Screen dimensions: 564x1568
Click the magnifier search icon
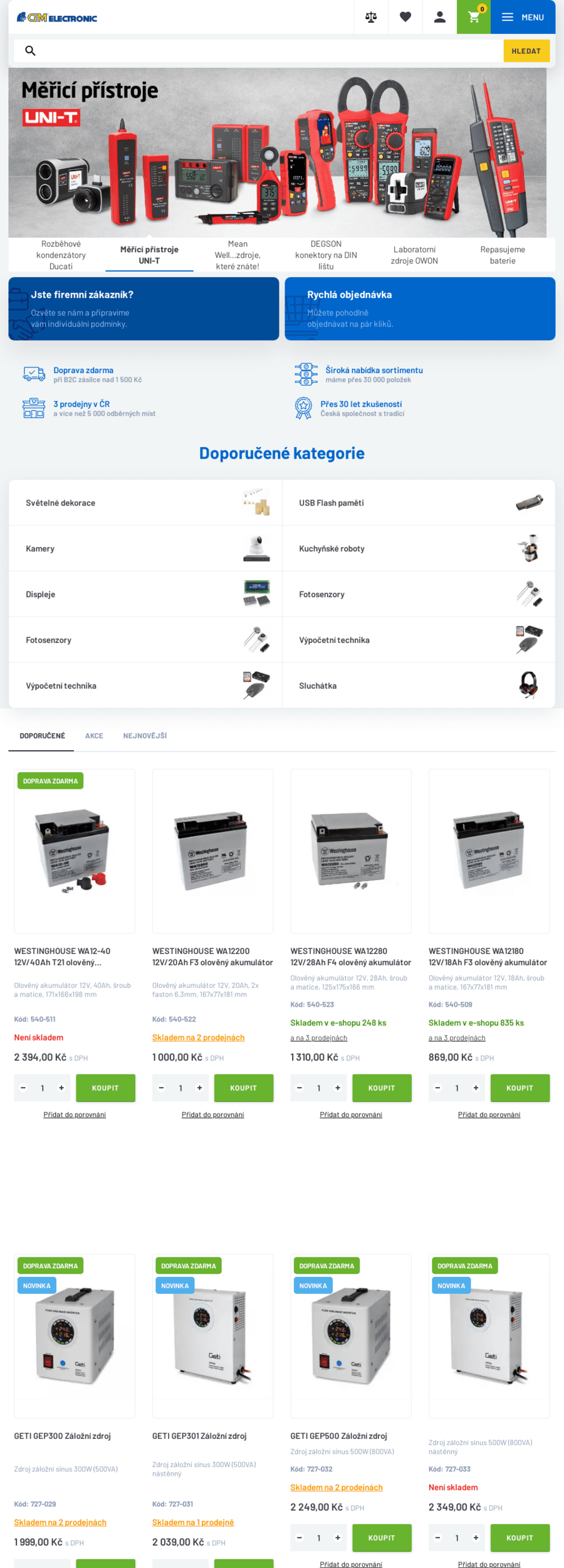click(30, 51)
